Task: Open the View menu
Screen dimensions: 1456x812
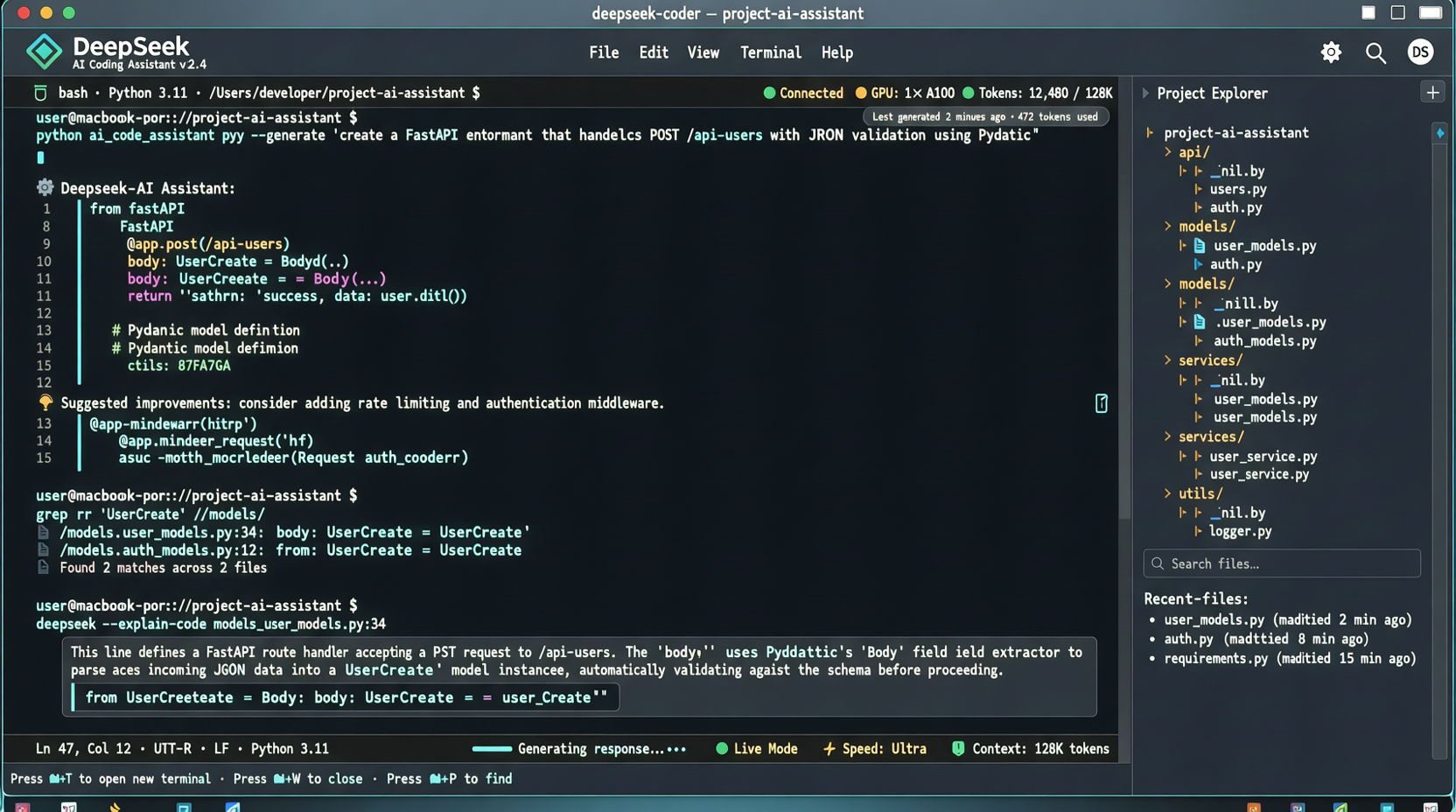Action: click(703, 52)
